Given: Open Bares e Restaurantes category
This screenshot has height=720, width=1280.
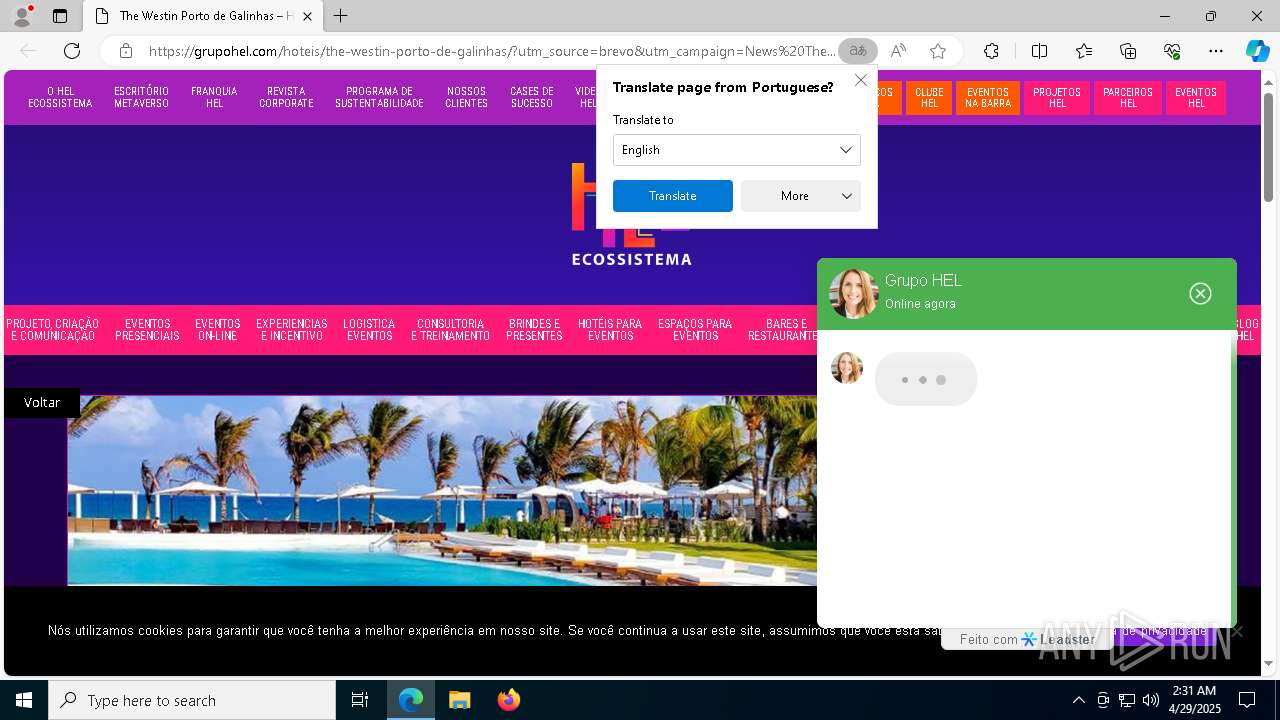Looking at the screenshot, I should [x=783, y=330].
